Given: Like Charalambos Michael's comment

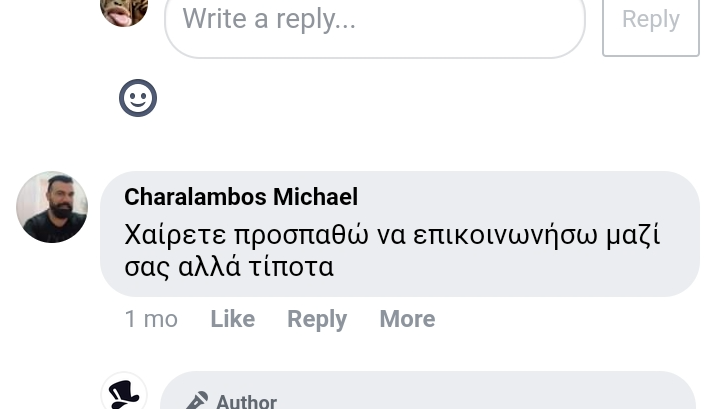Looking at the screenshot, I should [x=232, y=319].
